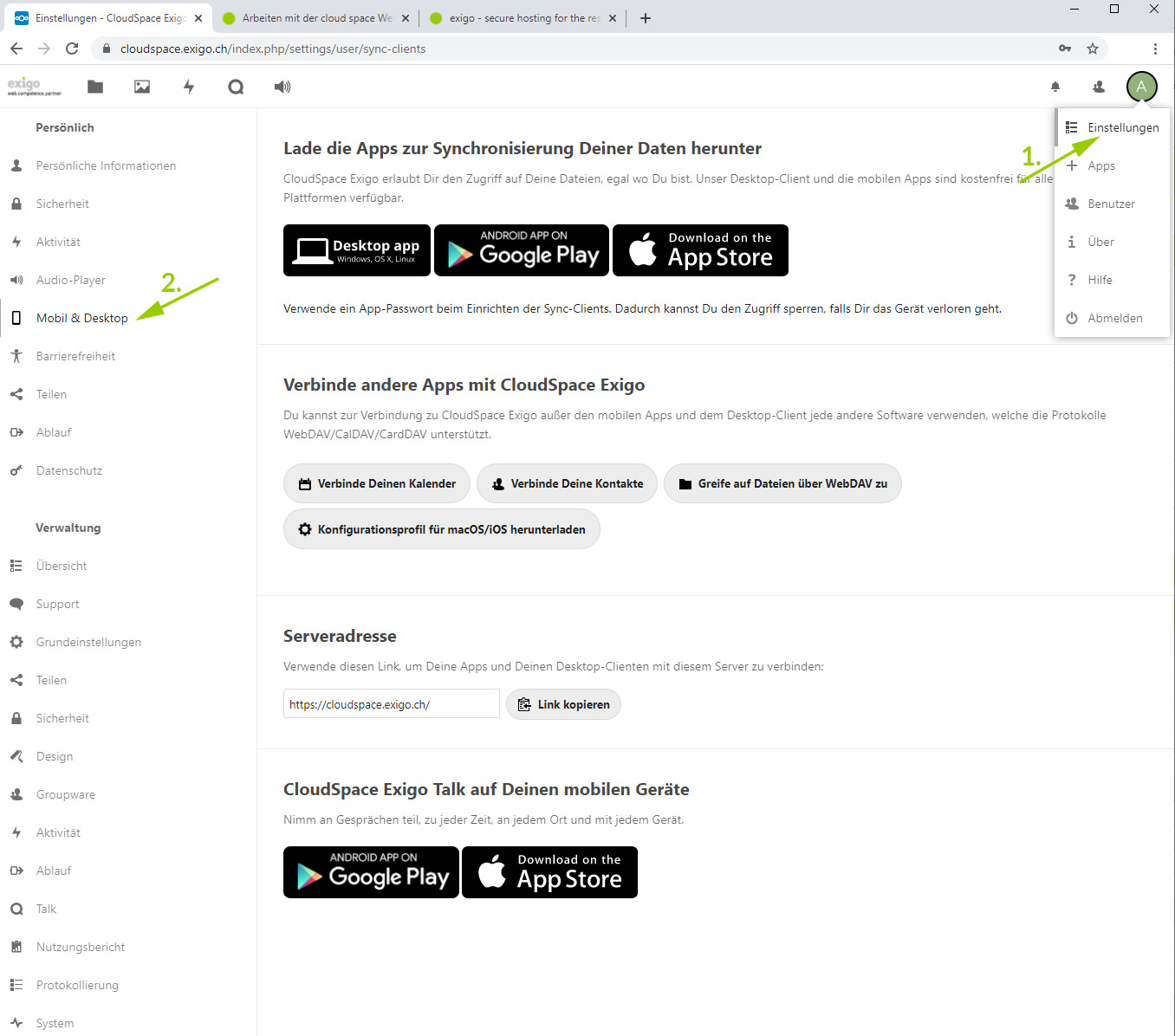The width and height of the screenshot is (1175, 1036).
Task: Switch to 'Arbeiten mit der cloud space' tab
Action: pos(316,18)
